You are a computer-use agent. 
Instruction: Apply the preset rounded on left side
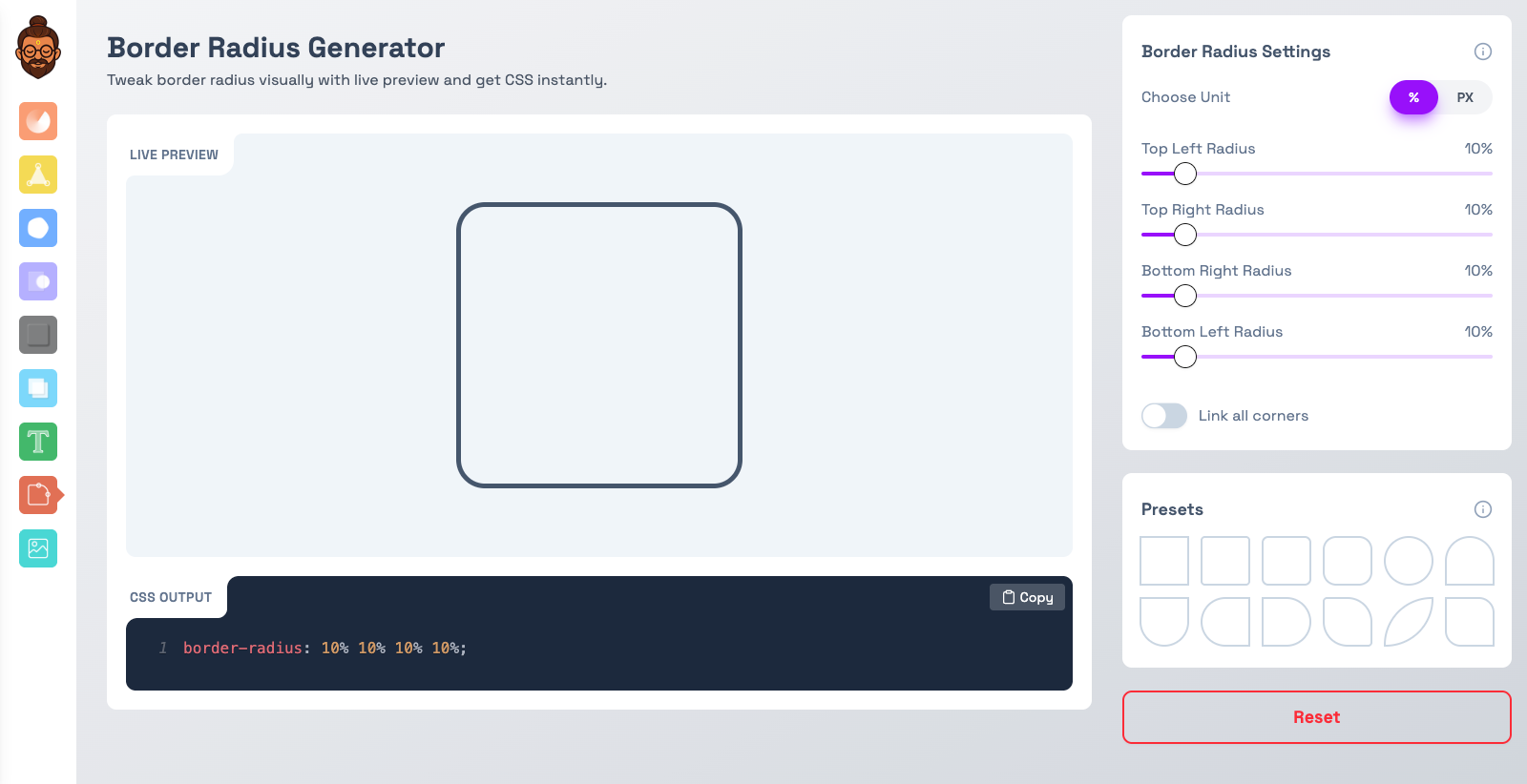coord(1225,622)
